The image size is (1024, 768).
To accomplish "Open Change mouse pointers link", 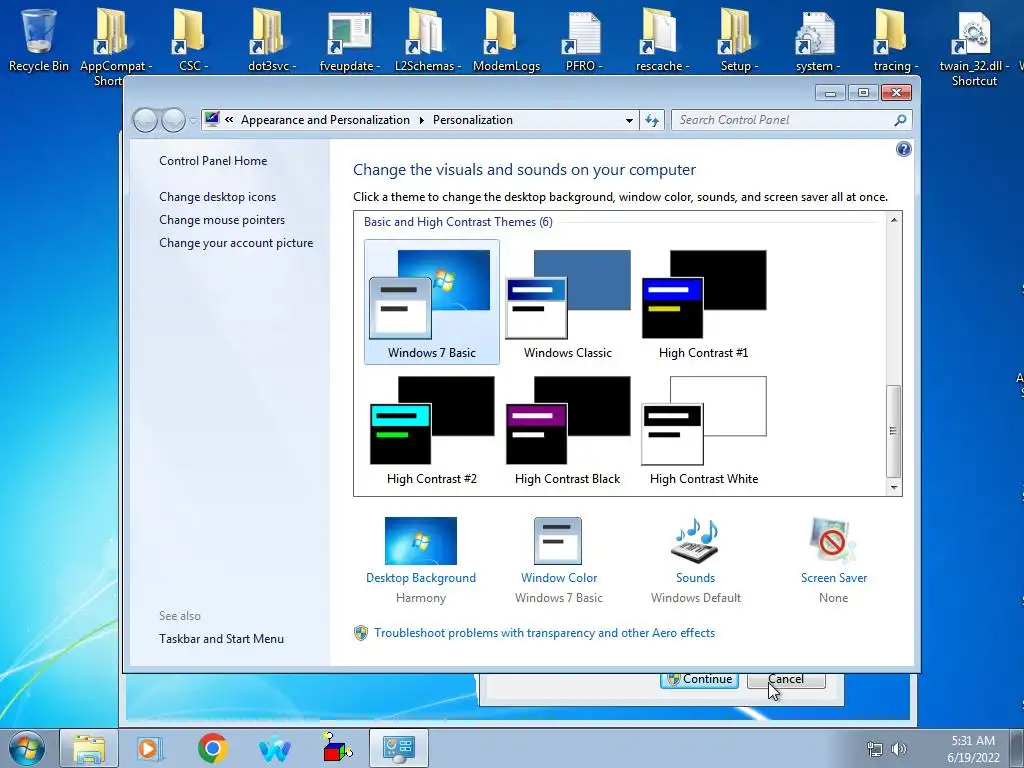I will pos(222,219).
